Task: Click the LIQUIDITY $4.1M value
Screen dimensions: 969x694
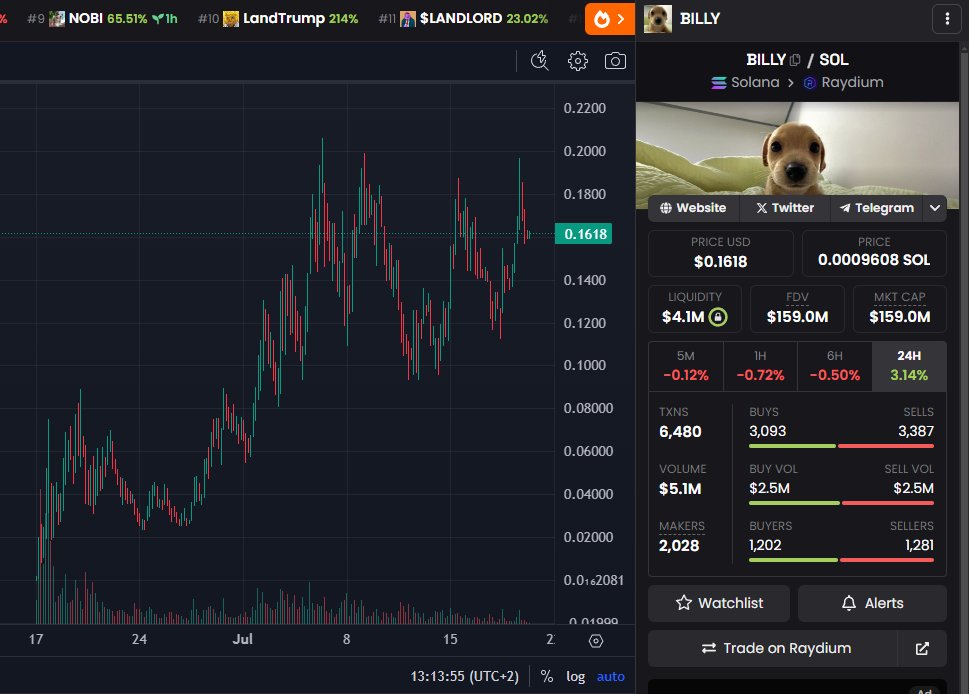Action: 683,317
